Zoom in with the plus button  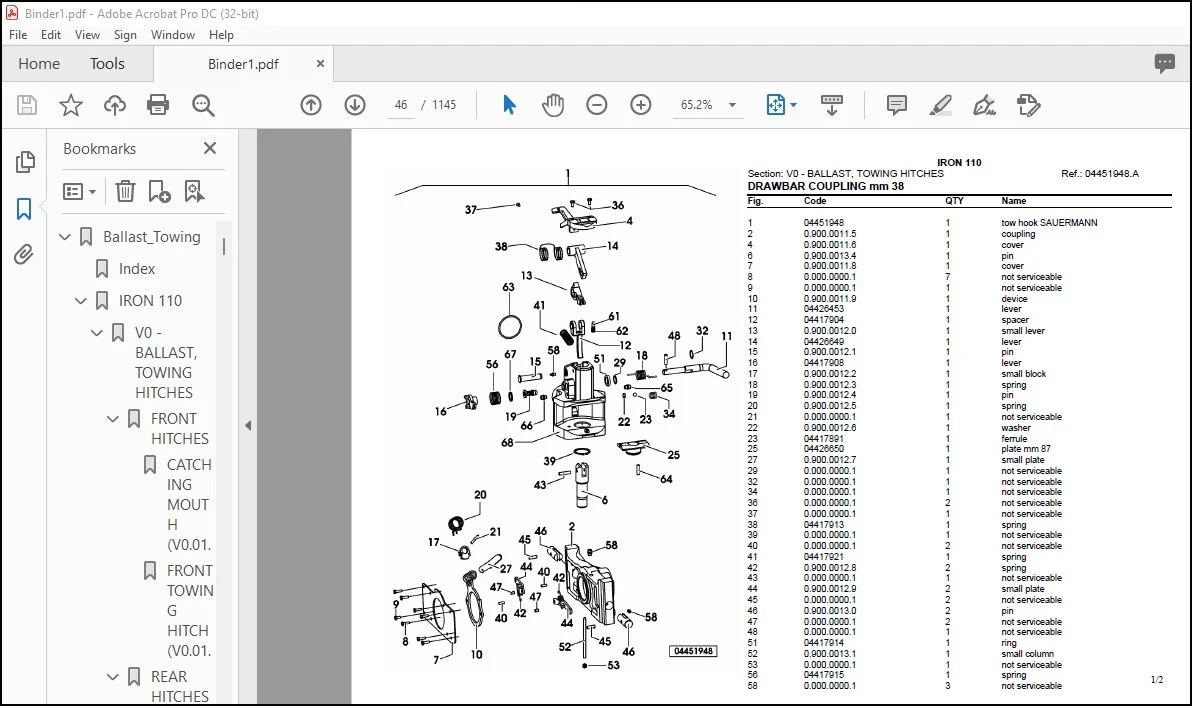point(641,105)
